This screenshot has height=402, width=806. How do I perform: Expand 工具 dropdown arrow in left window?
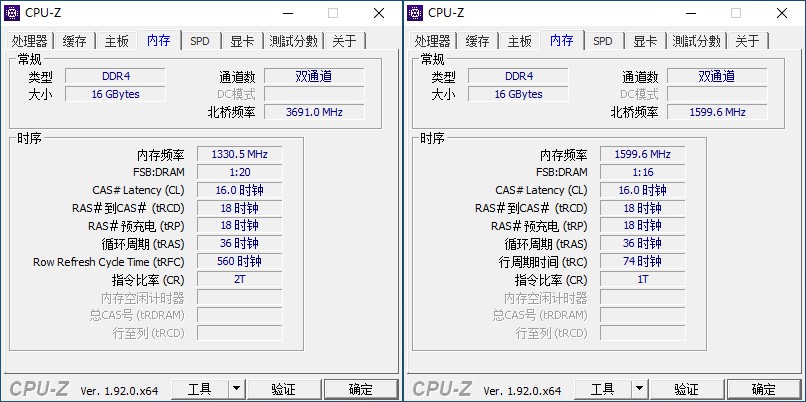pos(236,389)
